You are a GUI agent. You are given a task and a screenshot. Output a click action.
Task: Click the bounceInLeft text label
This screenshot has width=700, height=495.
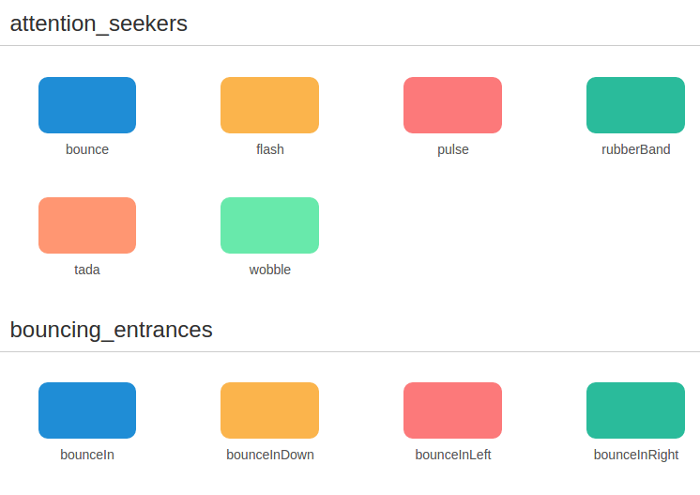tap(453, 455)
